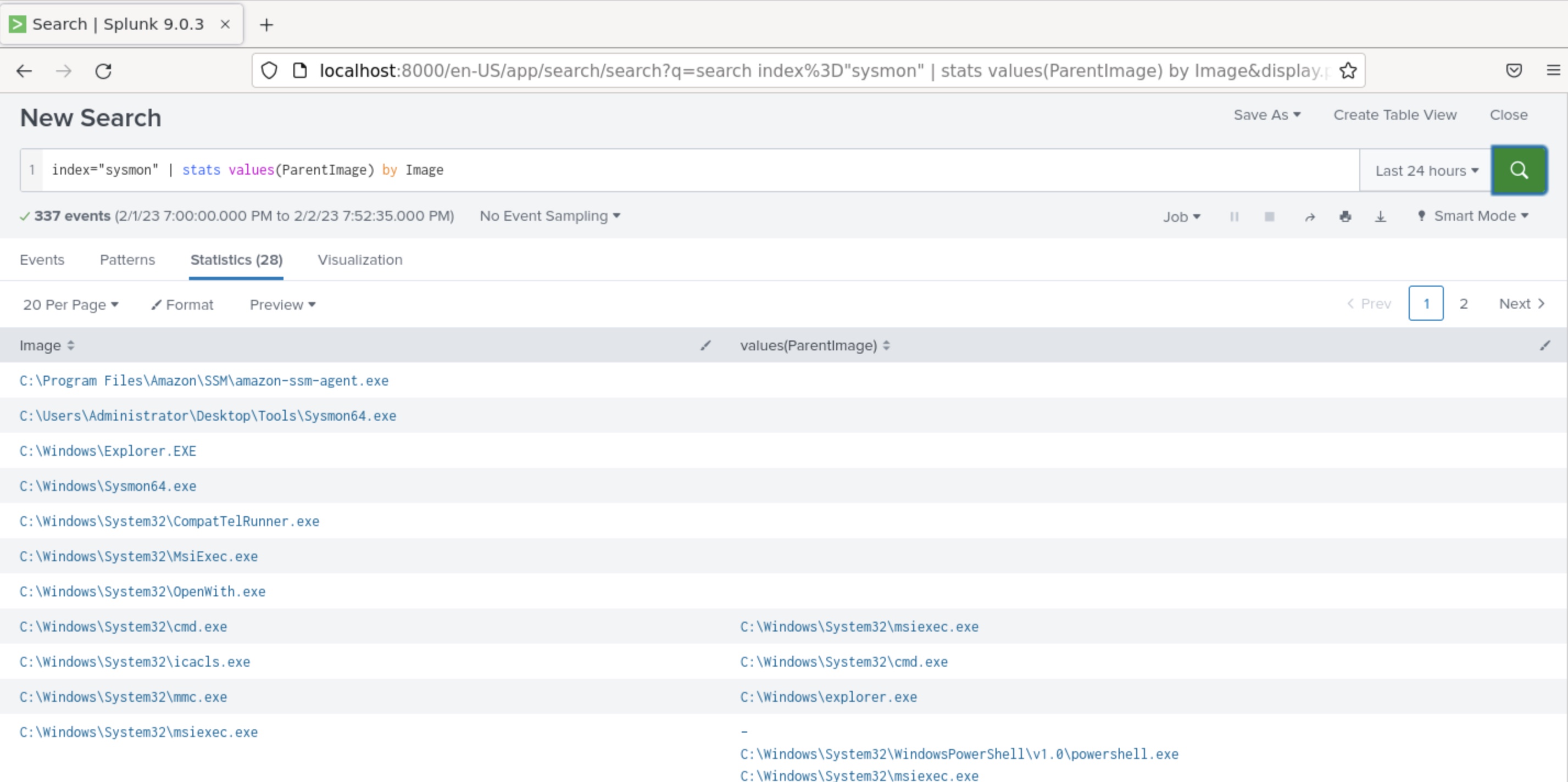The image size is (1568, 782).
Task: Switch to the Patterns tab
Action: click(x=127, y=260)
